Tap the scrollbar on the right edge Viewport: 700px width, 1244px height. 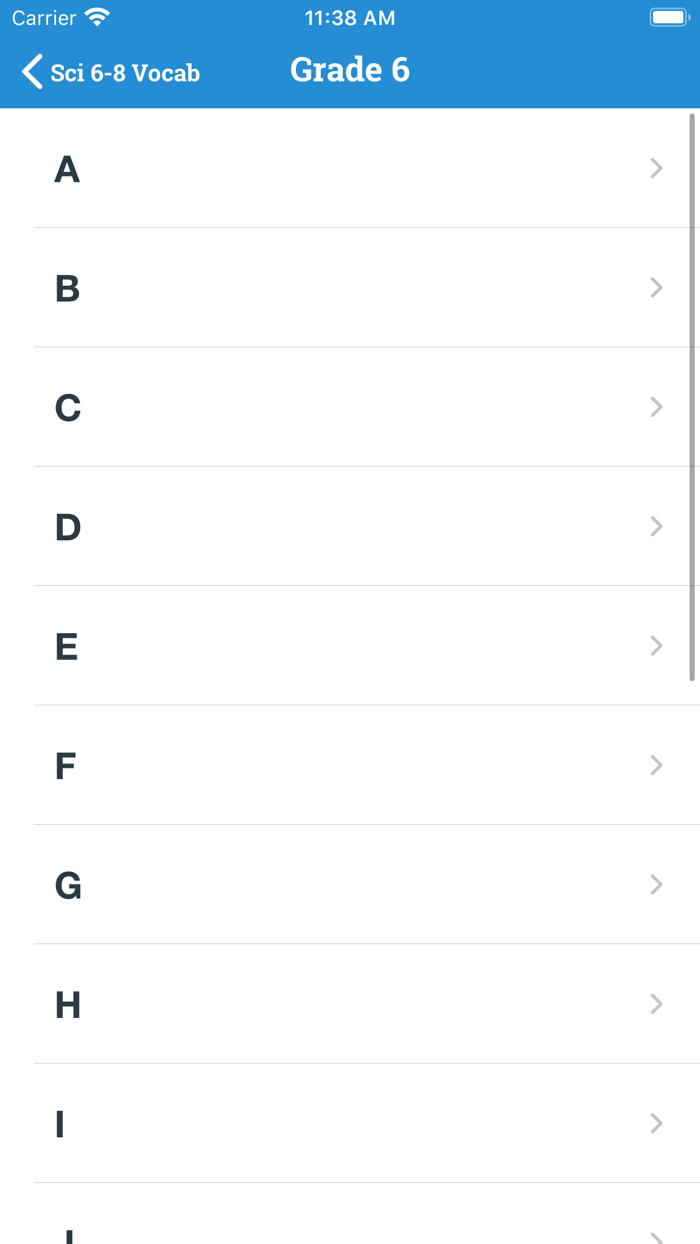694,400
